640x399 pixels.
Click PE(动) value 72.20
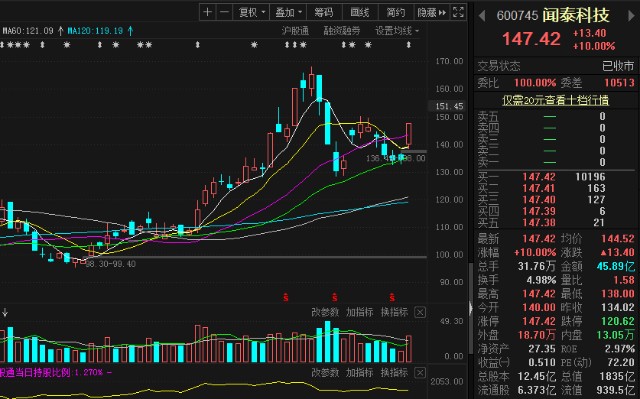[x=621, y=362]
